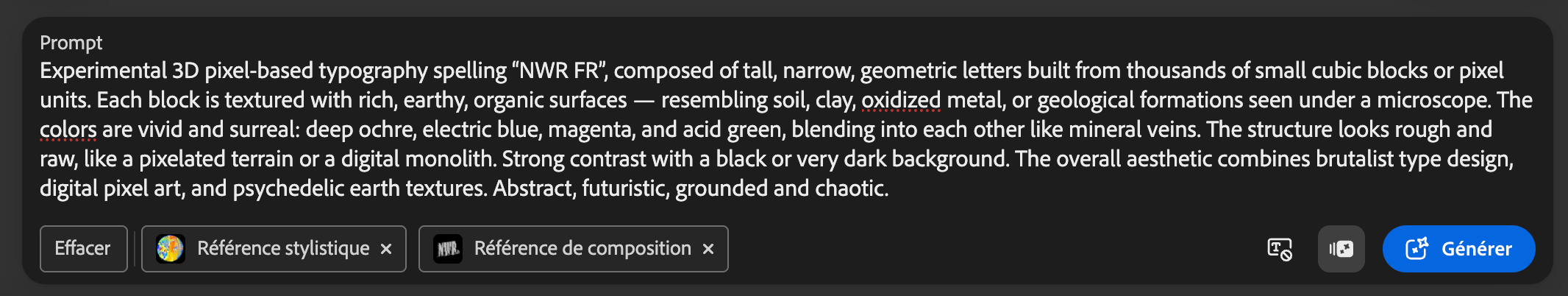
Task: Click the "Prompt" heading label
Action: pyautogui.click(x=71, y=43)
